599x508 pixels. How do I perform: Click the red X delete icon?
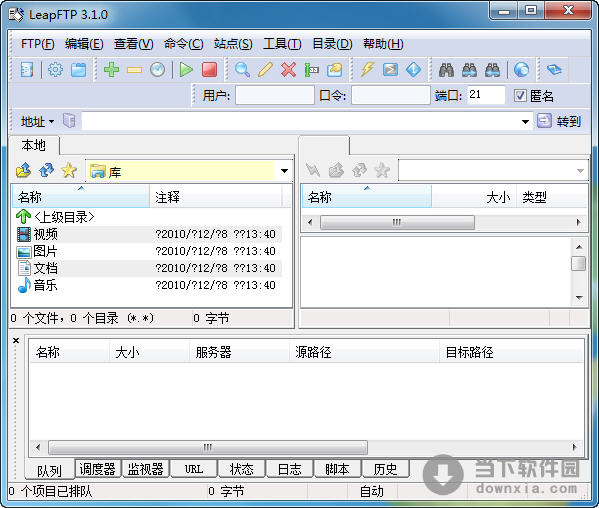point(288,70)
